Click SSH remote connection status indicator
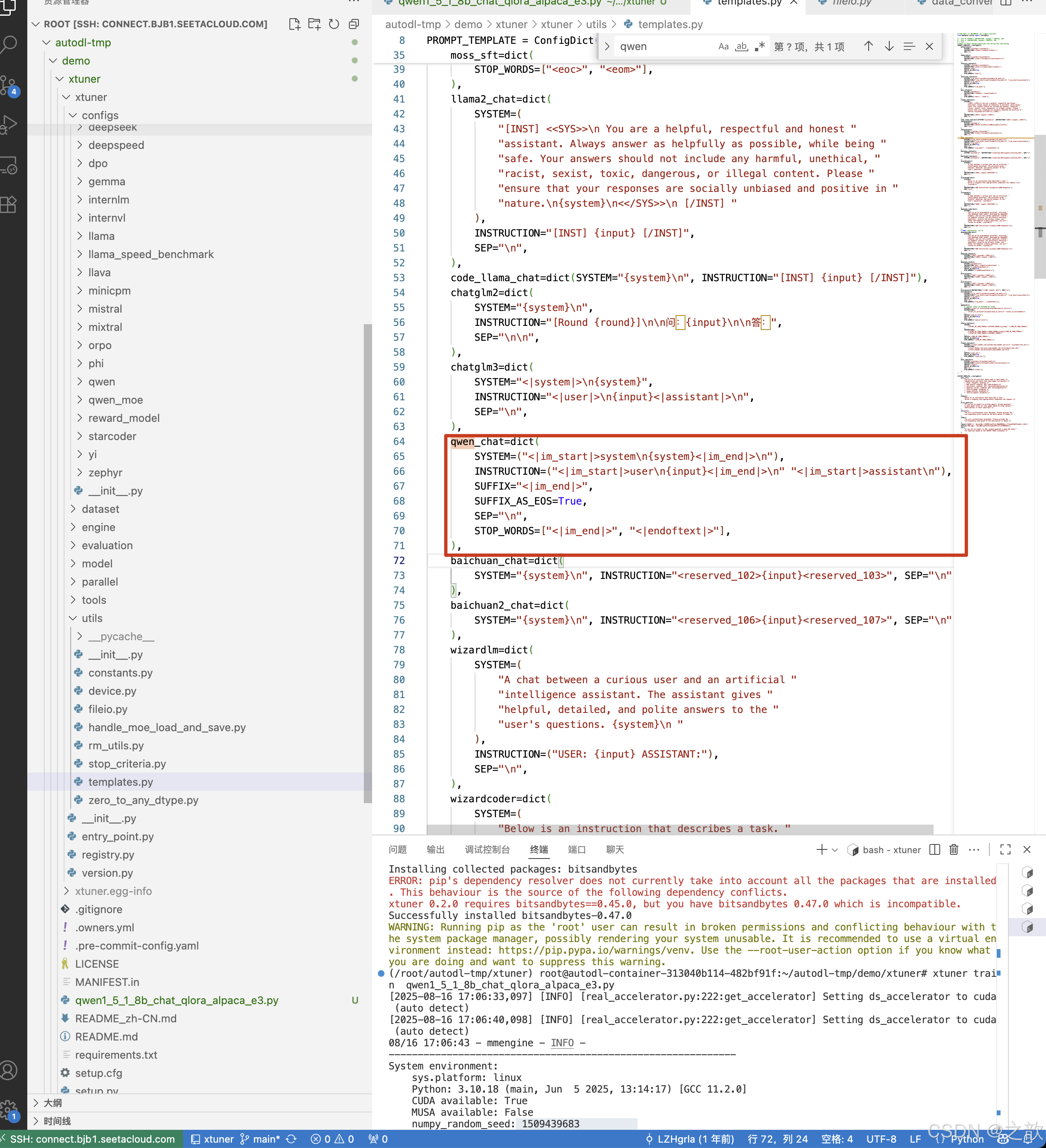 [91, 1139]
